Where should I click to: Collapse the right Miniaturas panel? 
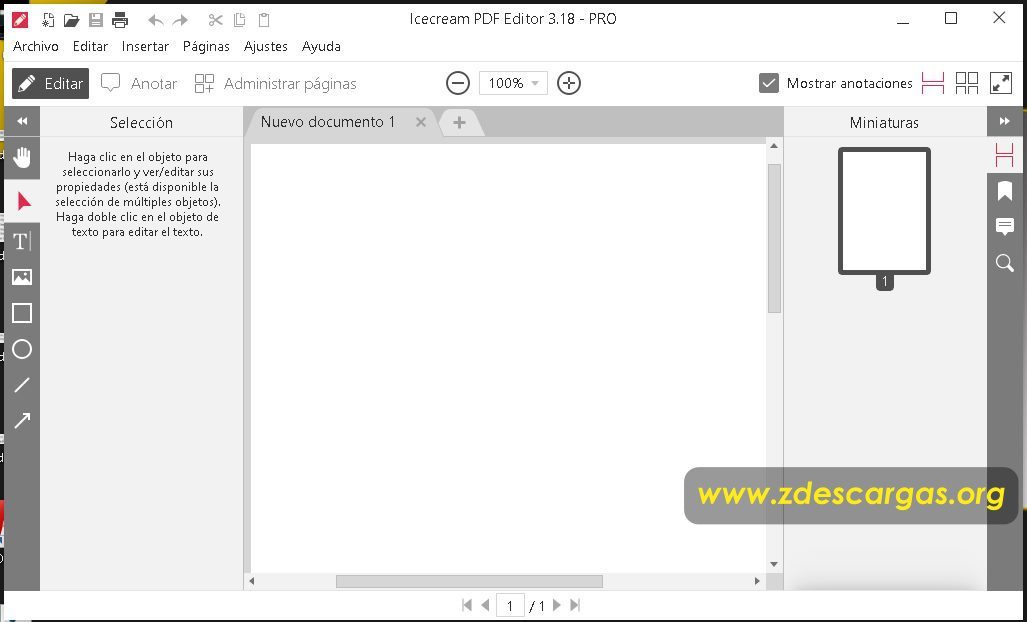(1005, 121)
